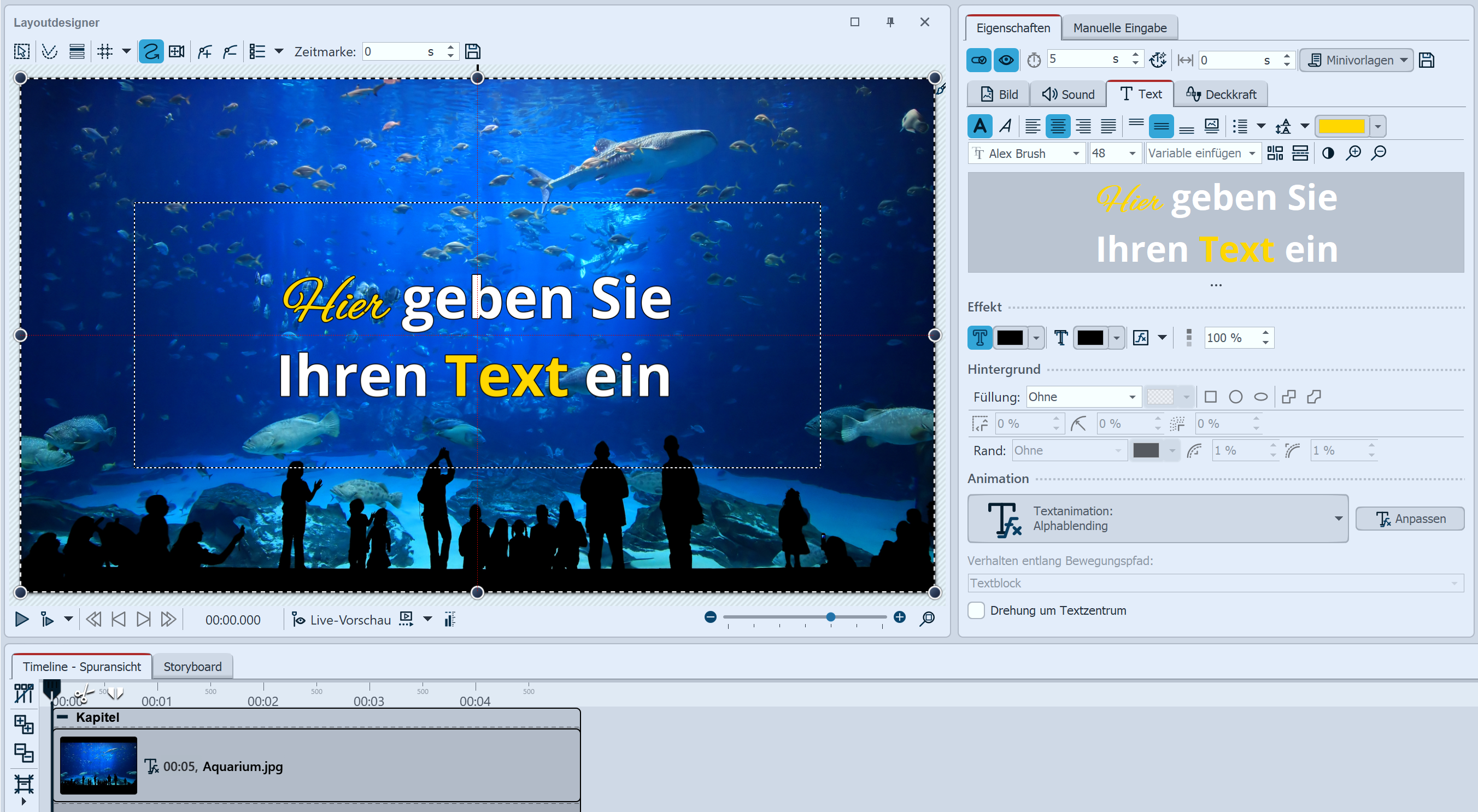Open the camera pan tool
The height and width of the screenshot is (812, 1478).
[176, 51]
